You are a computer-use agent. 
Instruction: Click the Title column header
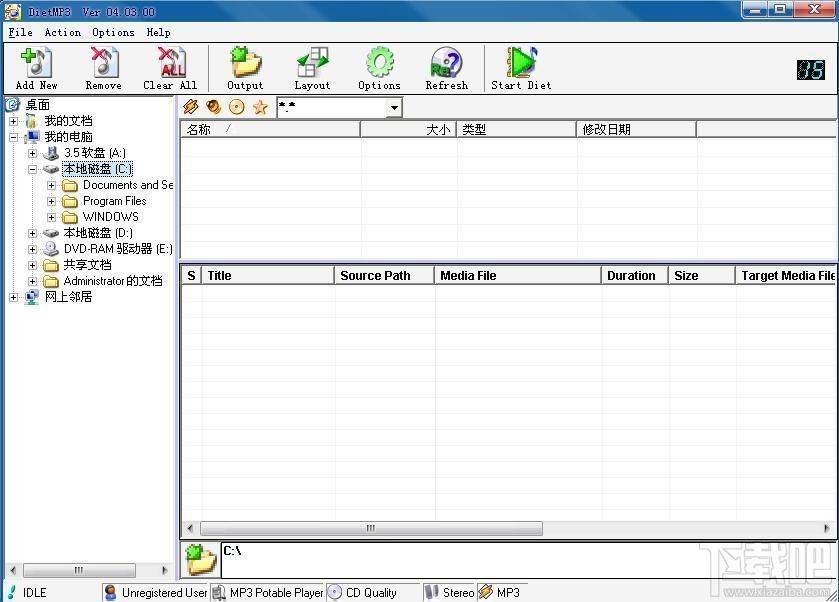pyautogui.click(x=268, y=276)
